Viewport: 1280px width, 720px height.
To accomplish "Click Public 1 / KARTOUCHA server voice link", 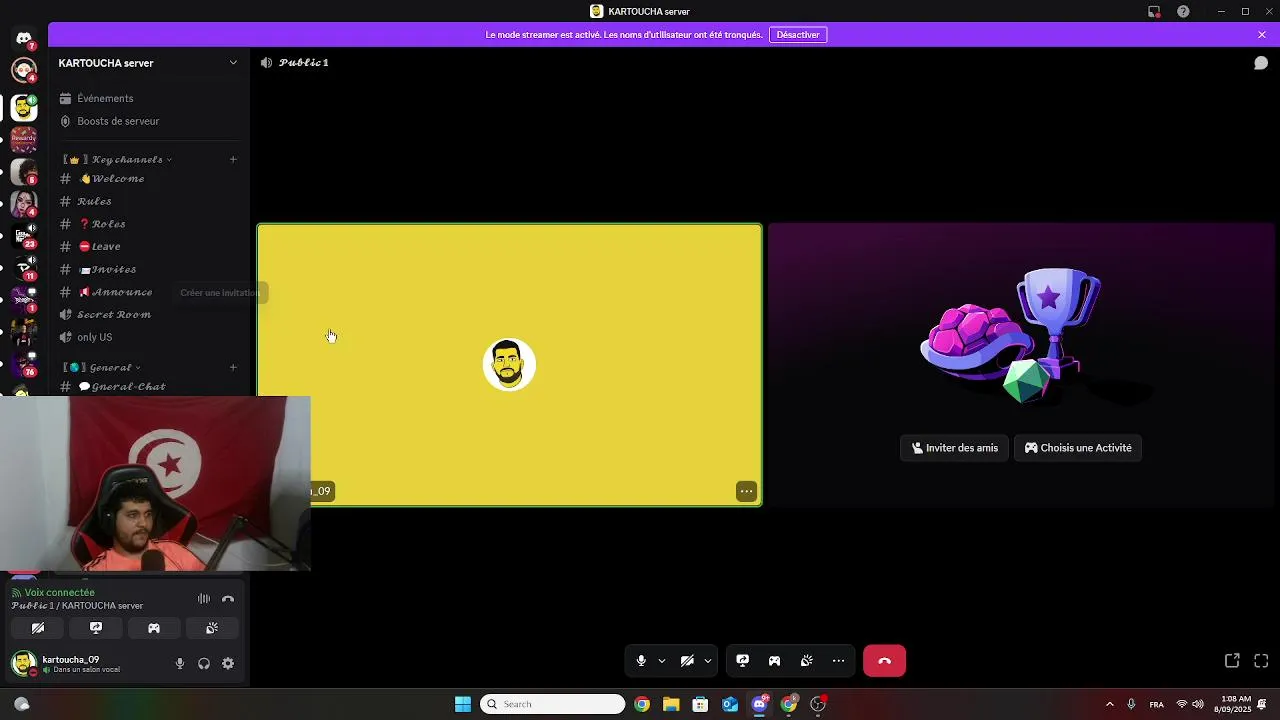I will click(x=77, y=606).
